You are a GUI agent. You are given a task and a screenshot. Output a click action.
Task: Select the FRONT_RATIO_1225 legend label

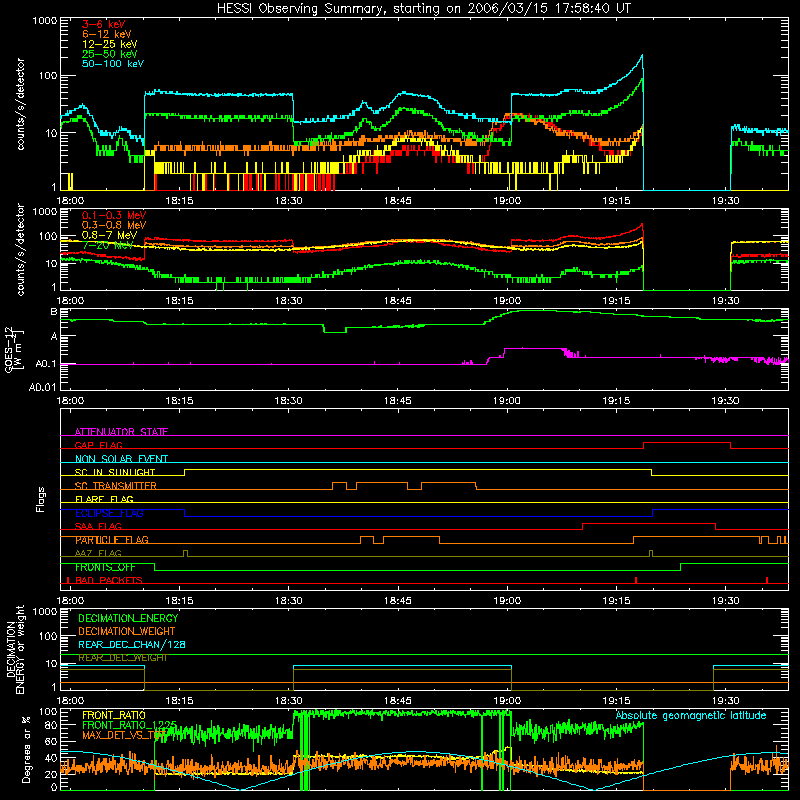(130, 725)
